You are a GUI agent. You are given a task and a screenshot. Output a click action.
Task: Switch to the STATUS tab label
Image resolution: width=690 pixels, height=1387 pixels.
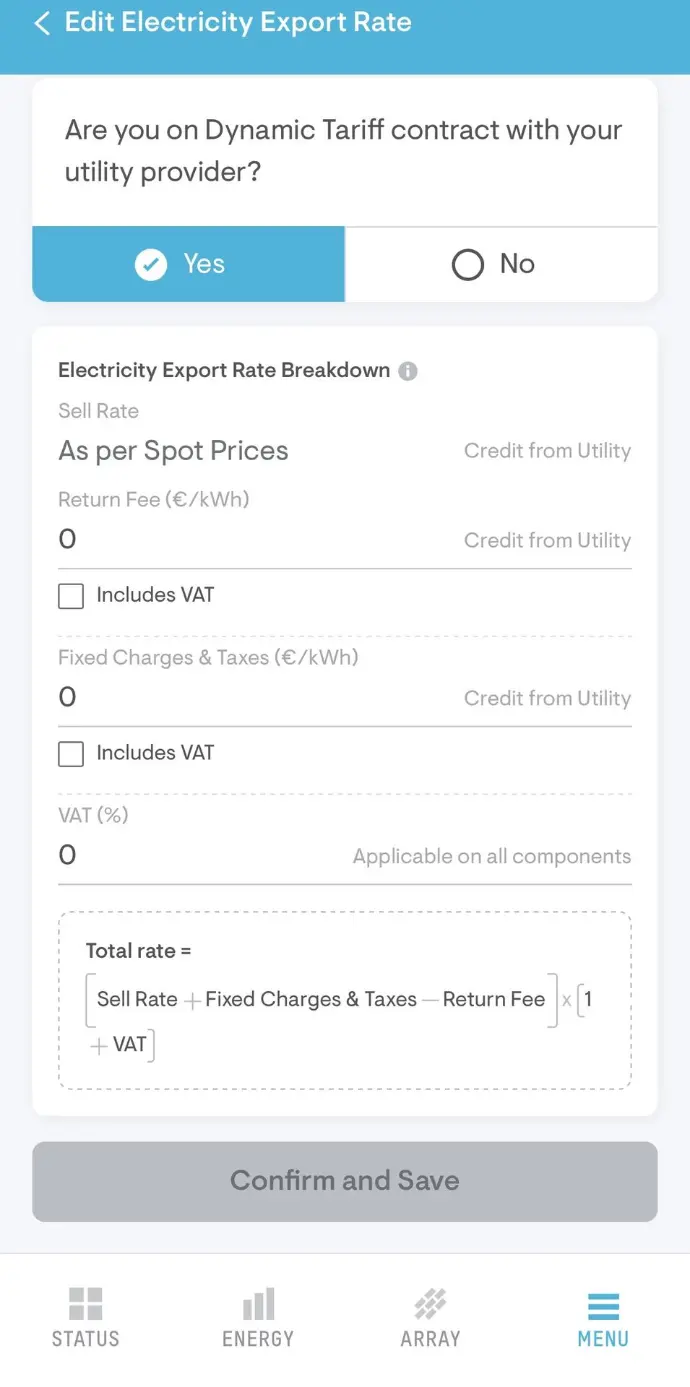pyautogui.click(x=86, y=1339)
